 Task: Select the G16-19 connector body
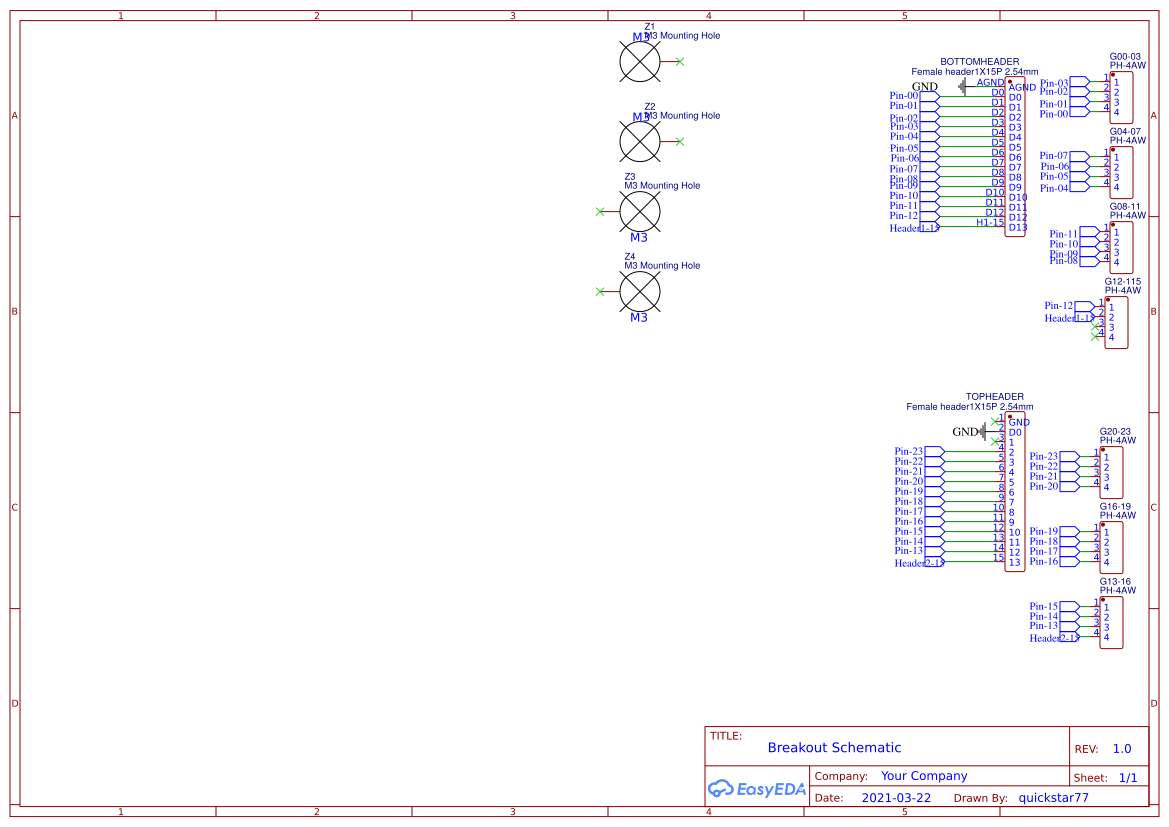1111,547
